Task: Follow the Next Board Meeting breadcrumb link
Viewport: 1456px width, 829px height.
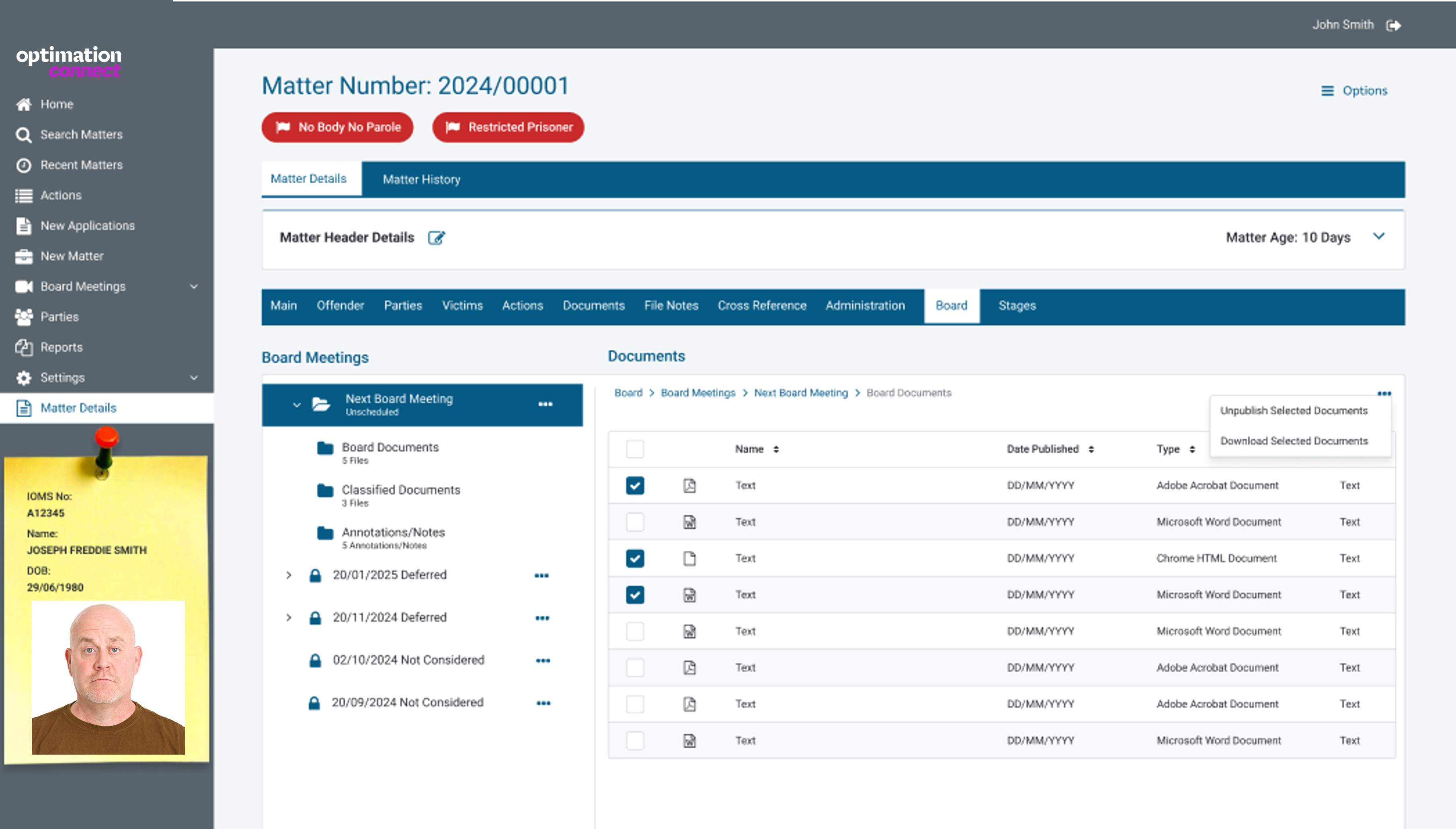Action: [x=801, y=394]
